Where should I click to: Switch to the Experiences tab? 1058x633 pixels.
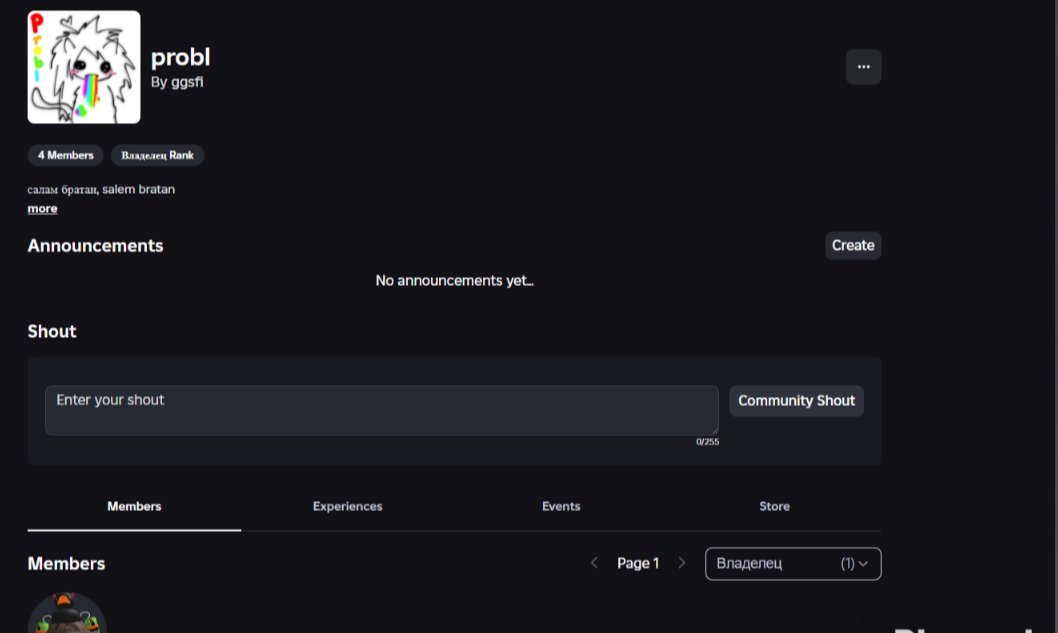347,506
